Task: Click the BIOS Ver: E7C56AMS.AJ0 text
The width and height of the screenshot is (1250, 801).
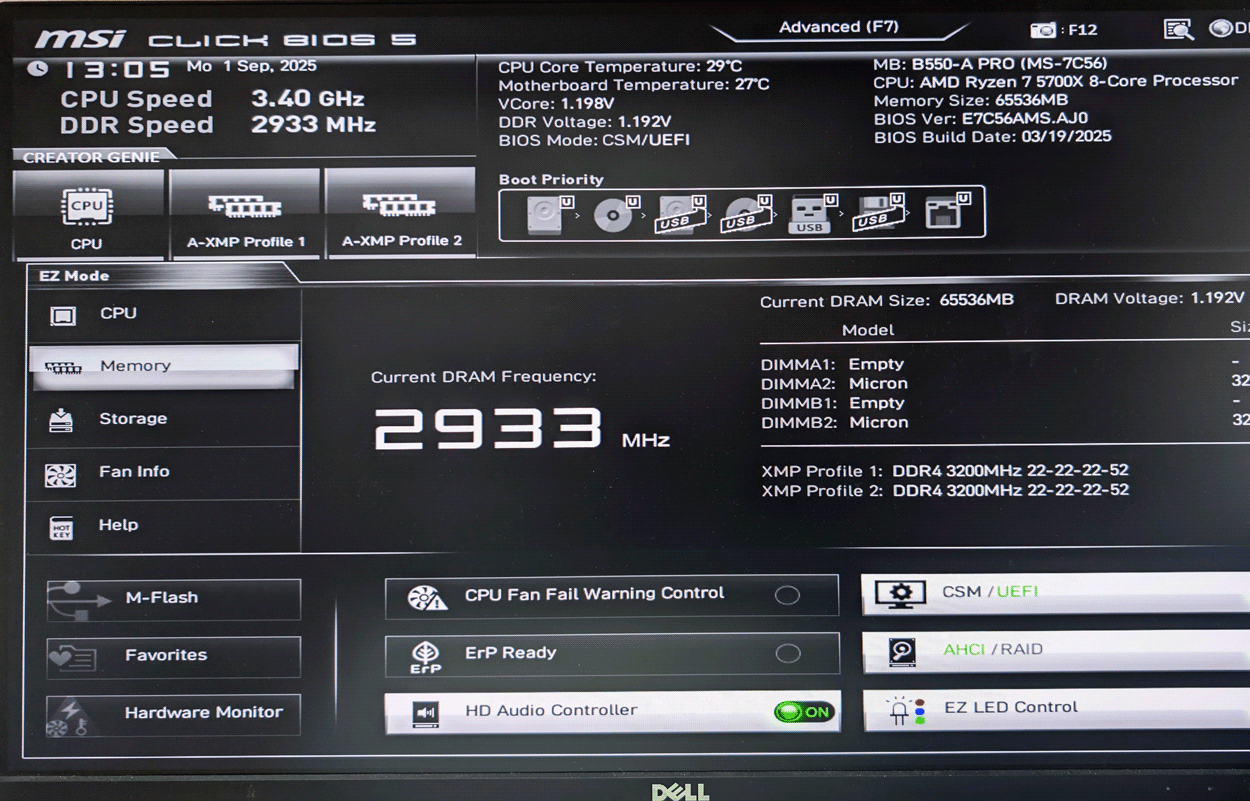Action: [981, 119]
